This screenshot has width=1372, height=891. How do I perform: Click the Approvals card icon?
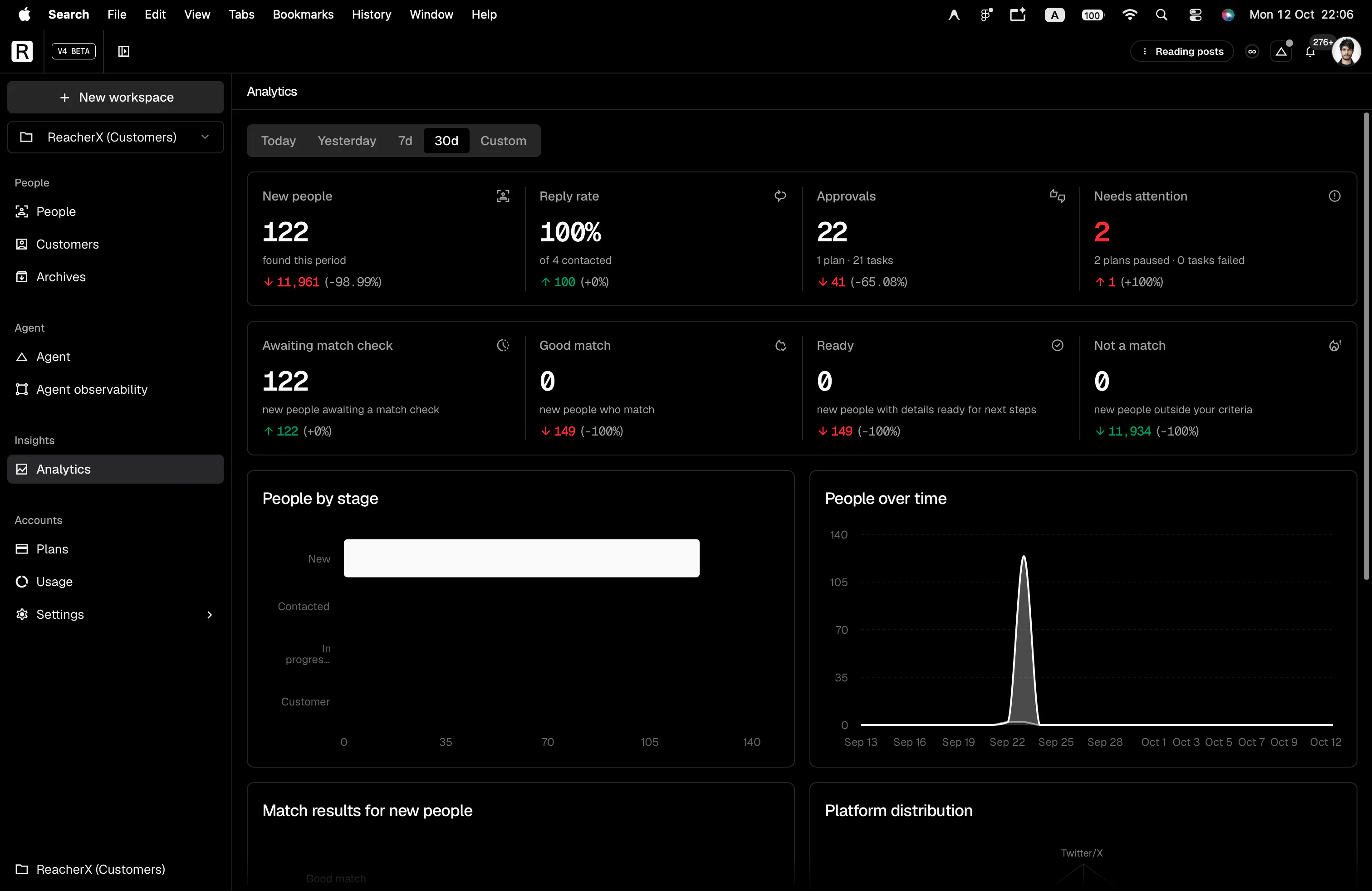point(1057,196)
